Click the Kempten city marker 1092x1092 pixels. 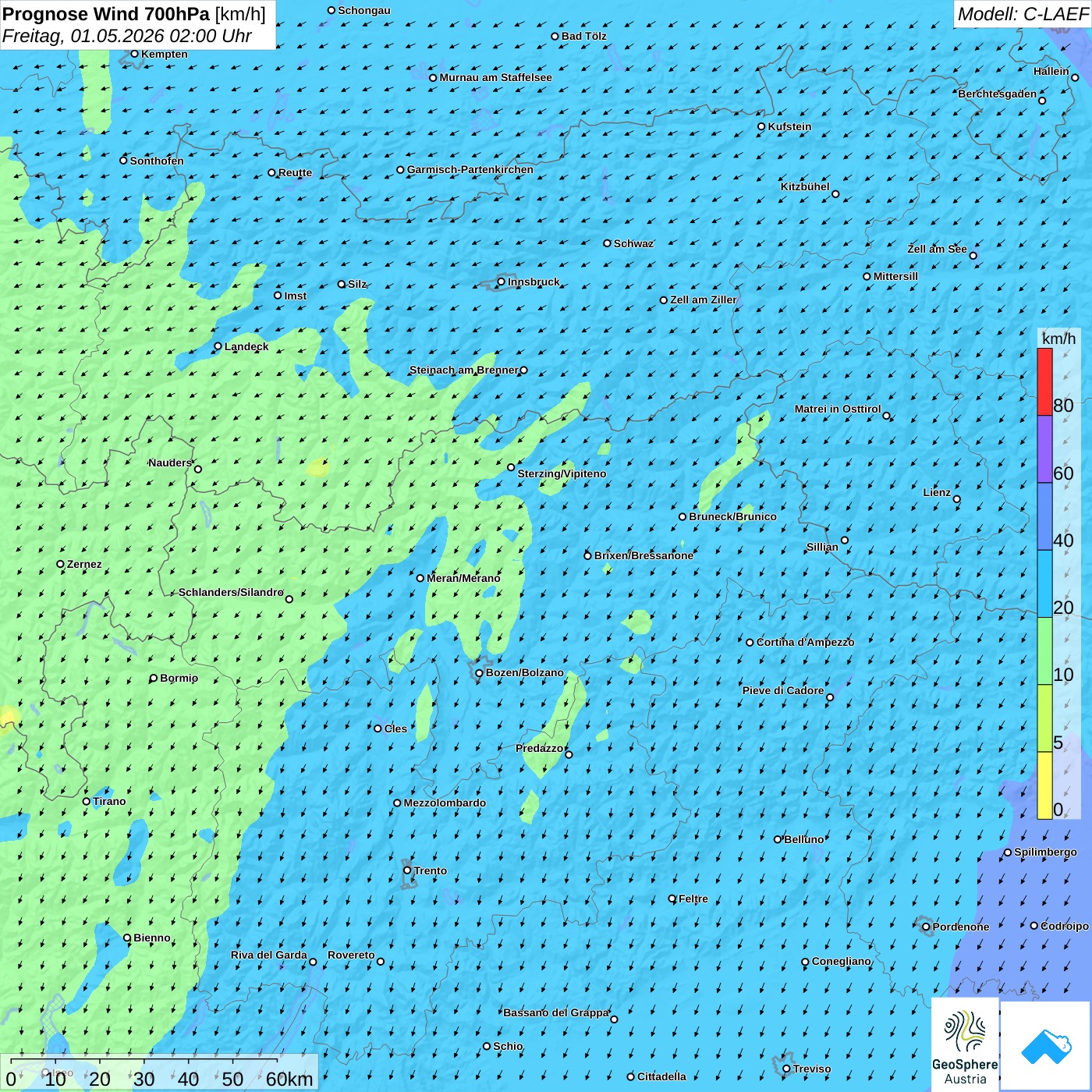(x=135, y=54)
